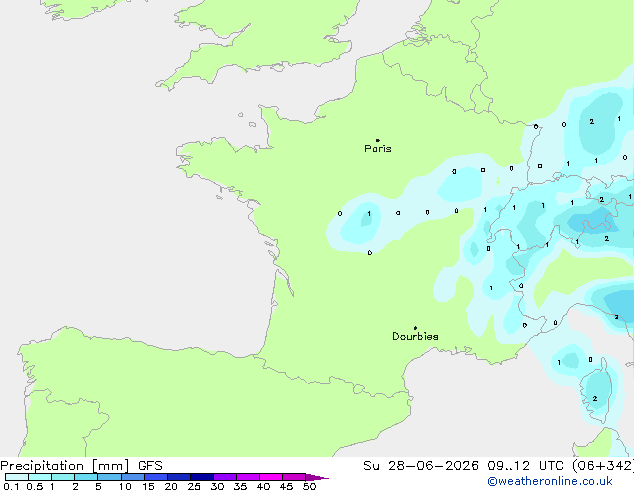
Task: Click the purple arrow tip of the legend
Action: [317, 477]
